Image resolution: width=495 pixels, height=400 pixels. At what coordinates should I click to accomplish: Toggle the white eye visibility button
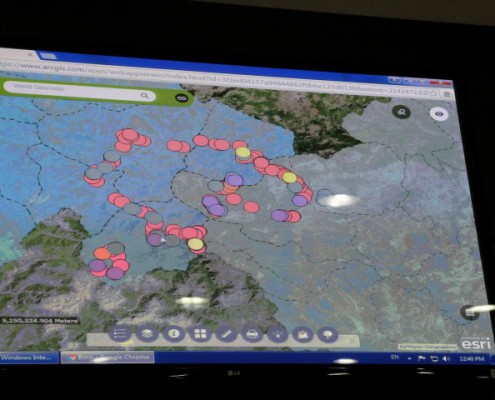(x=439, y=114)
